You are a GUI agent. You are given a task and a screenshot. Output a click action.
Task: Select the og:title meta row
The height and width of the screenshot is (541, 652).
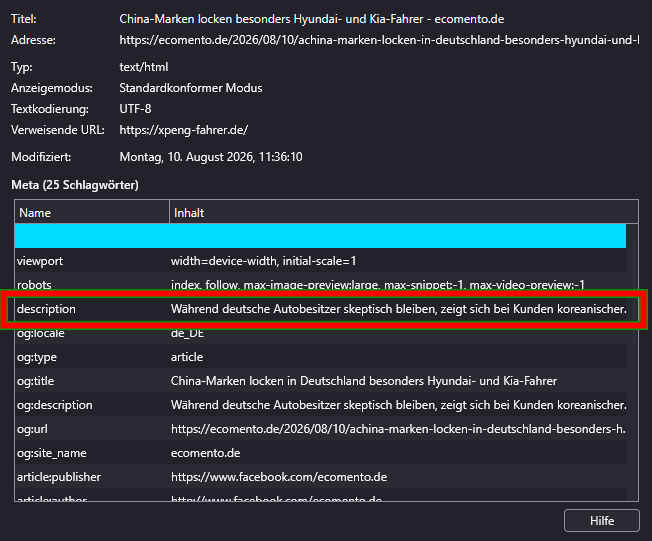(x=320, y=381)
